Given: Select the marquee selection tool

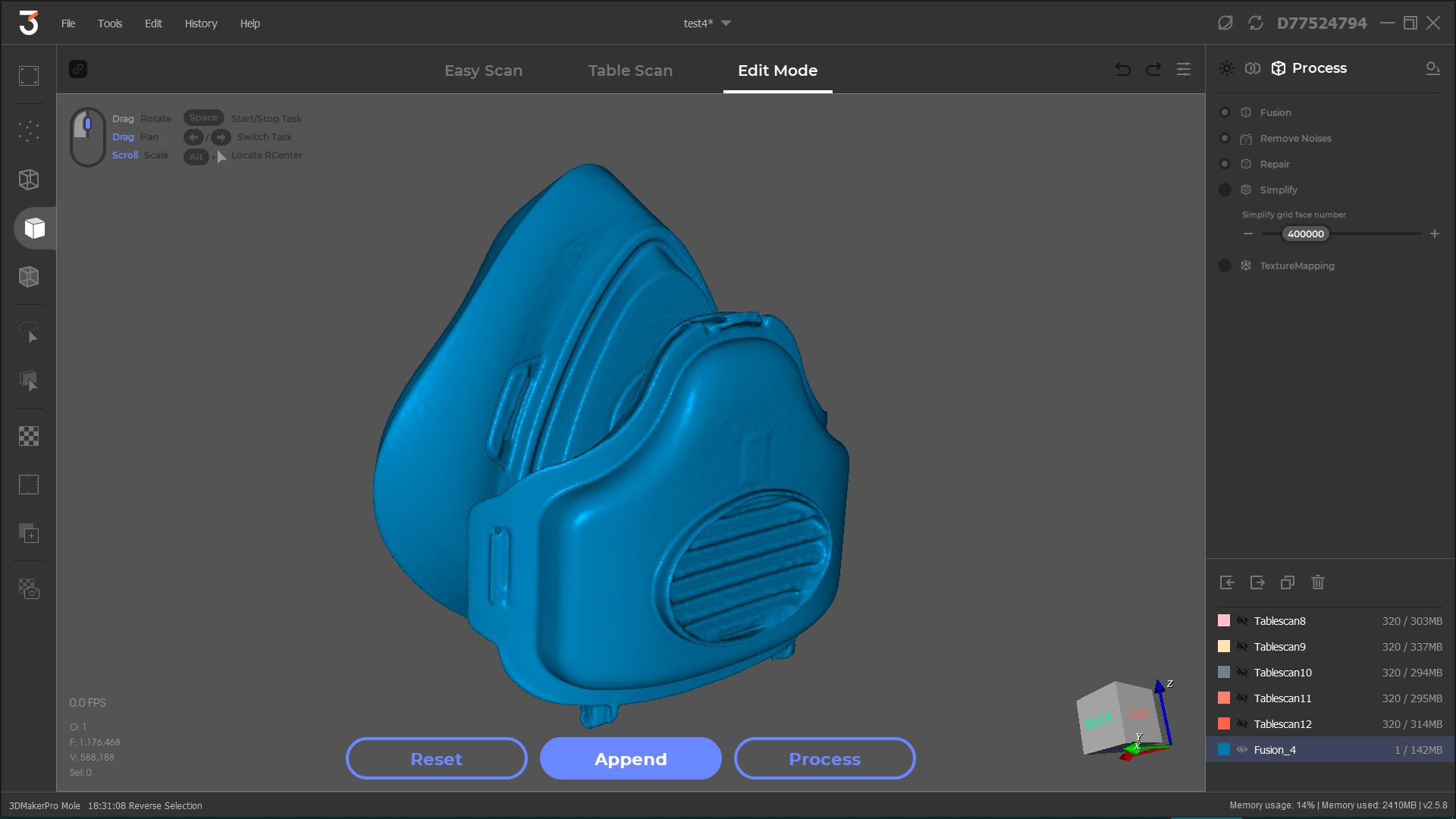Looking at the screenshot, I should [x=27, y=484].
